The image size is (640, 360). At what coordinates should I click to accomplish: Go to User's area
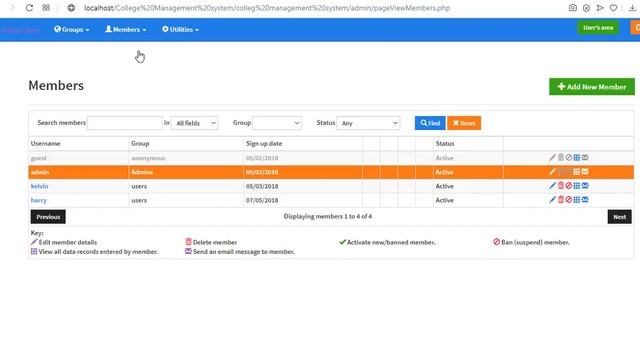(x=598, y=28)
